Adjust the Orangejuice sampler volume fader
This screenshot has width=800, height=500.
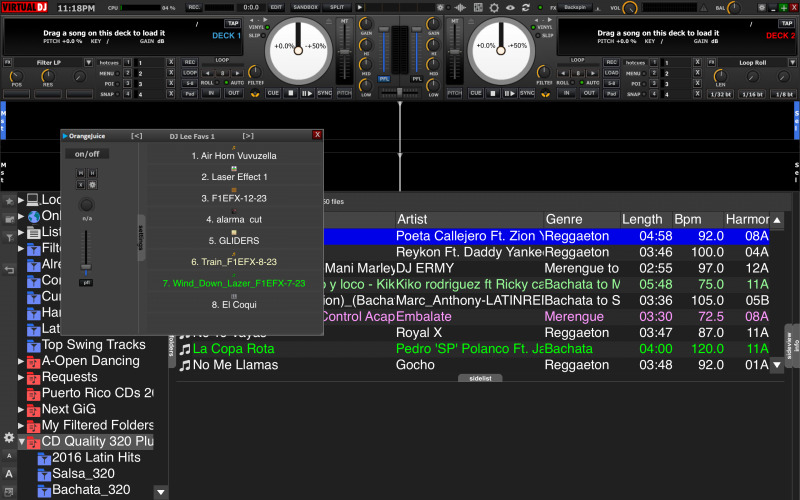click(86, 267)
